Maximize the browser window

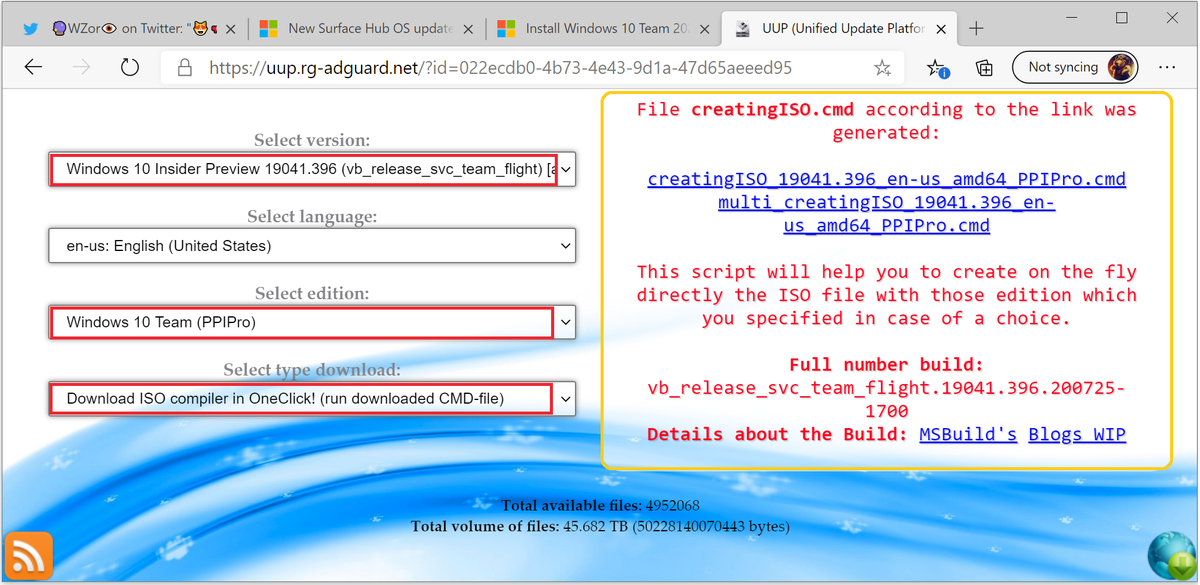coord(1122,18)
